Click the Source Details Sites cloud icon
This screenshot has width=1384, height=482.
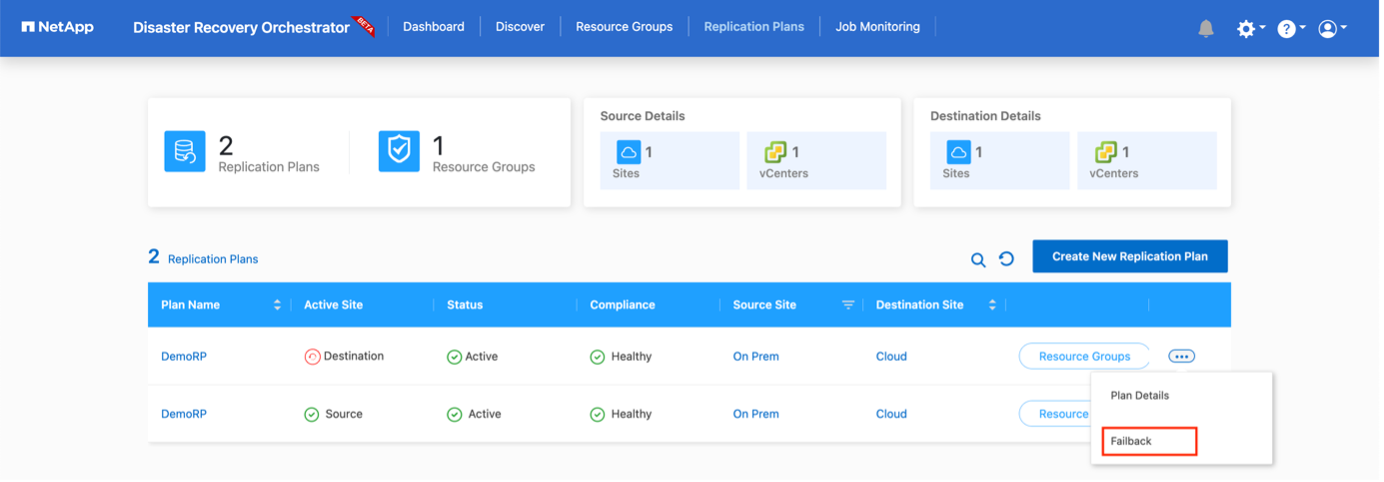pos(629,152)
